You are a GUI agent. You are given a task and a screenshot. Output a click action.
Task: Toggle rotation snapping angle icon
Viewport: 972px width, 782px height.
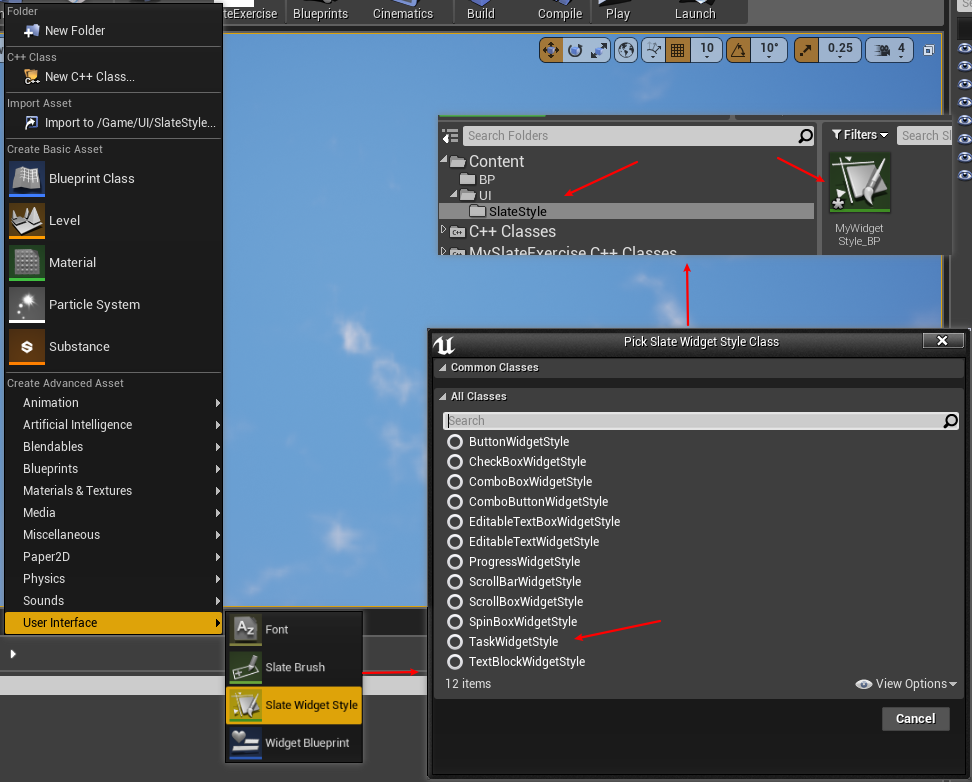tap(738, 50)
